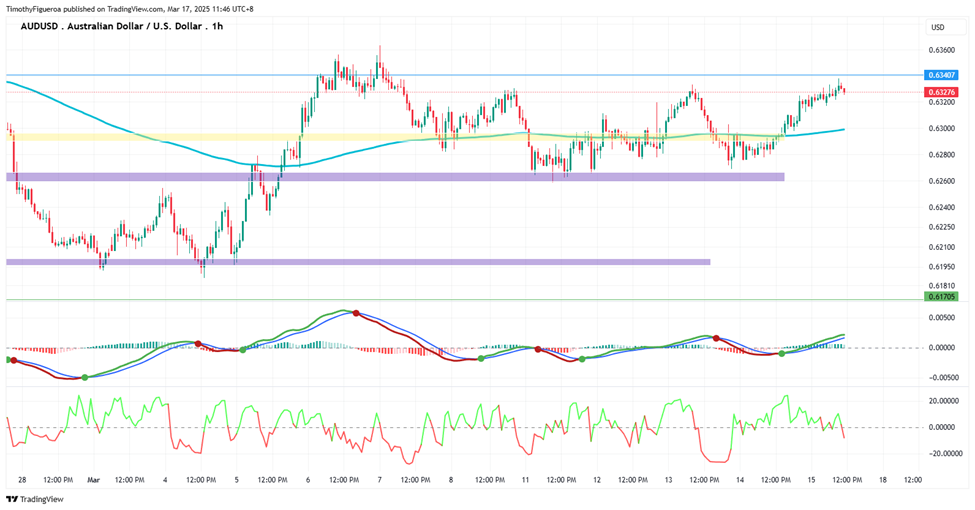Click the blue horizontal resistance line
Image resolution: width=975 pixels, height=510 pixels.
click(465, 75)
